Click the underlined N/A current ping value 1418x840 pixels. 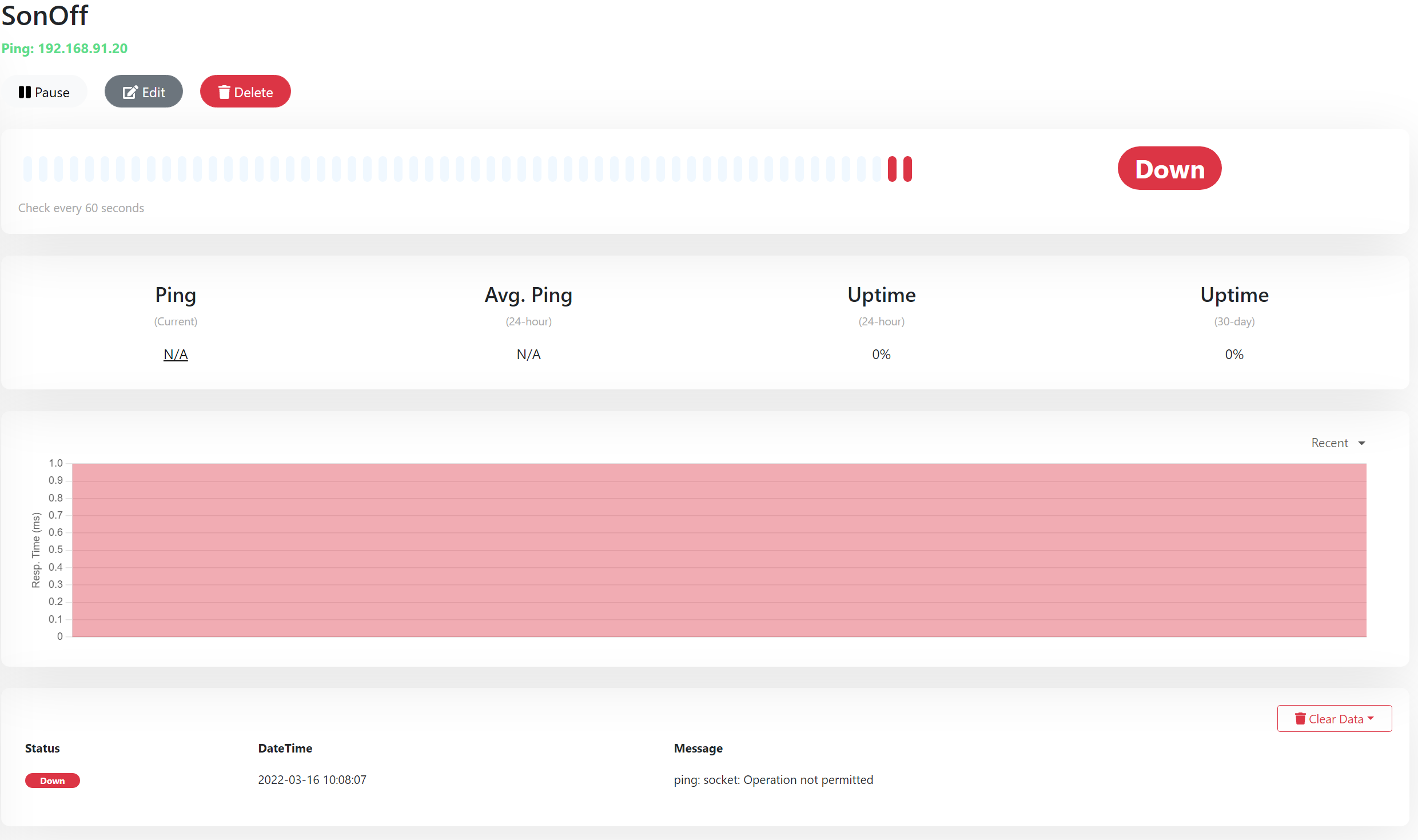175,354
